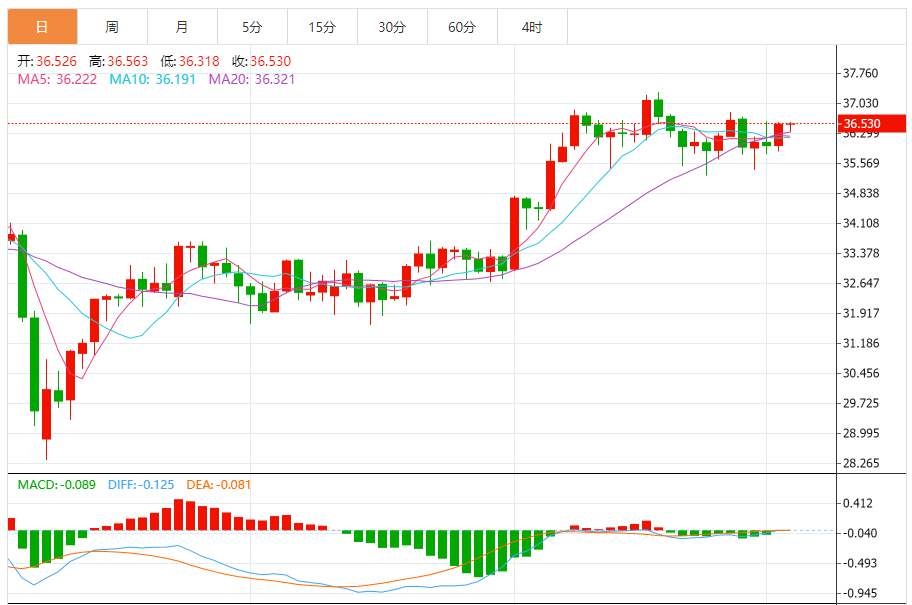Select the MA20: 36.321 indicator label
The height and width of the screenshot is (605, 912).
tap(252, 79)
